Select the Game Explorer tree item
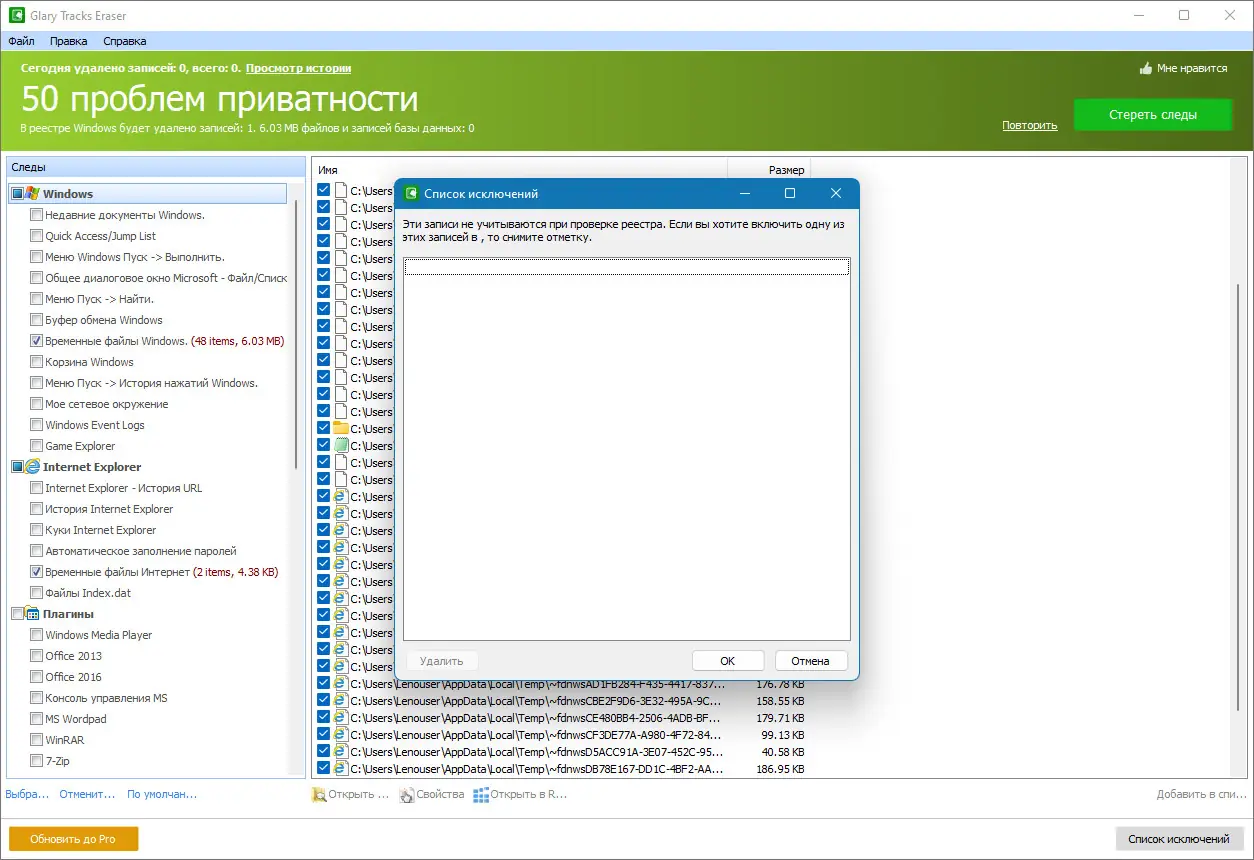Screen dimensions: 1254x860 80,446
